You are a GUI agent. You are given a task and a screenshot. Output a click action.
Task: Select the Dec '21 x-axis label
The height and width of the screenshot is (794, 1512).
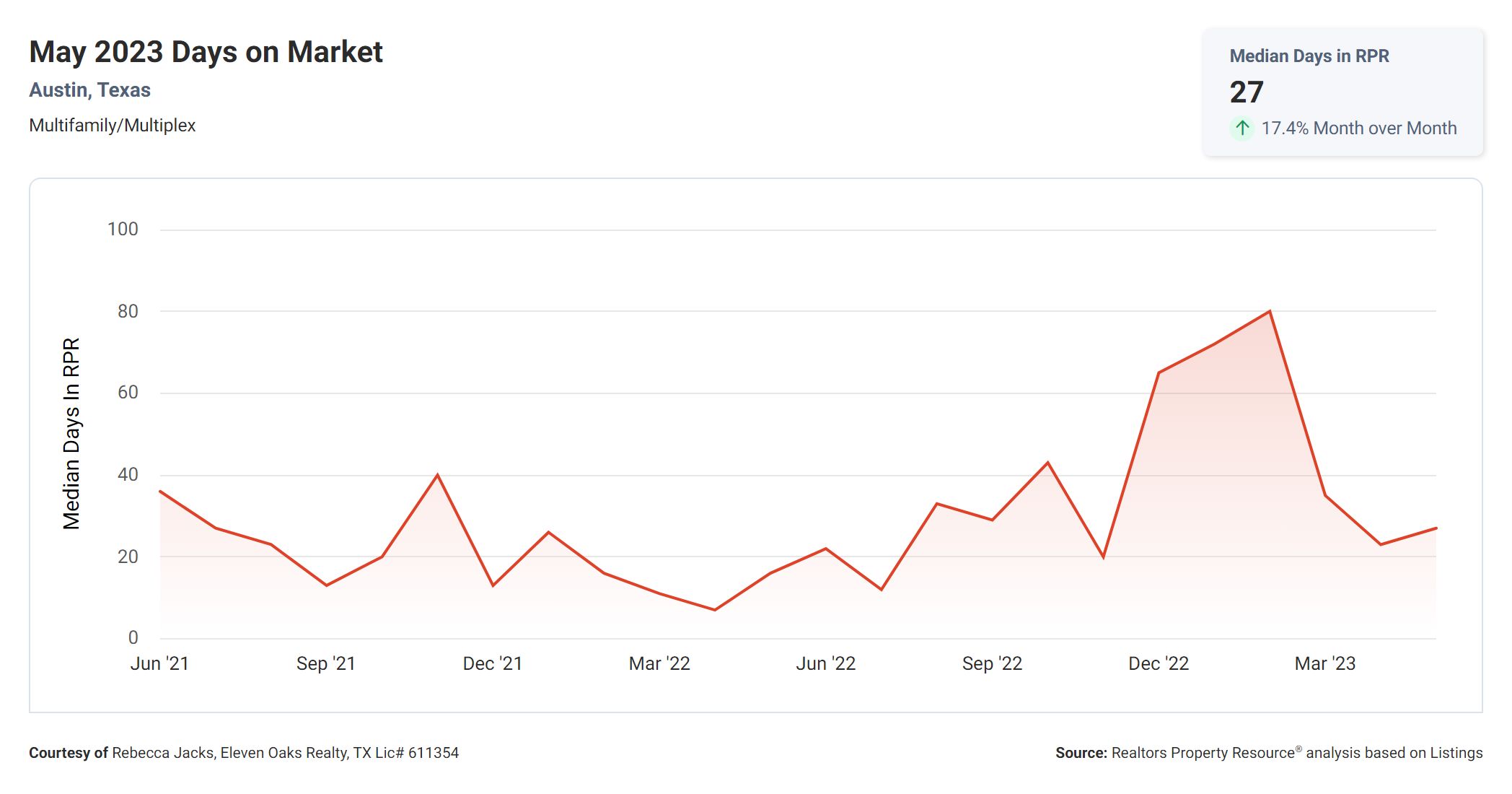(493, 663)
